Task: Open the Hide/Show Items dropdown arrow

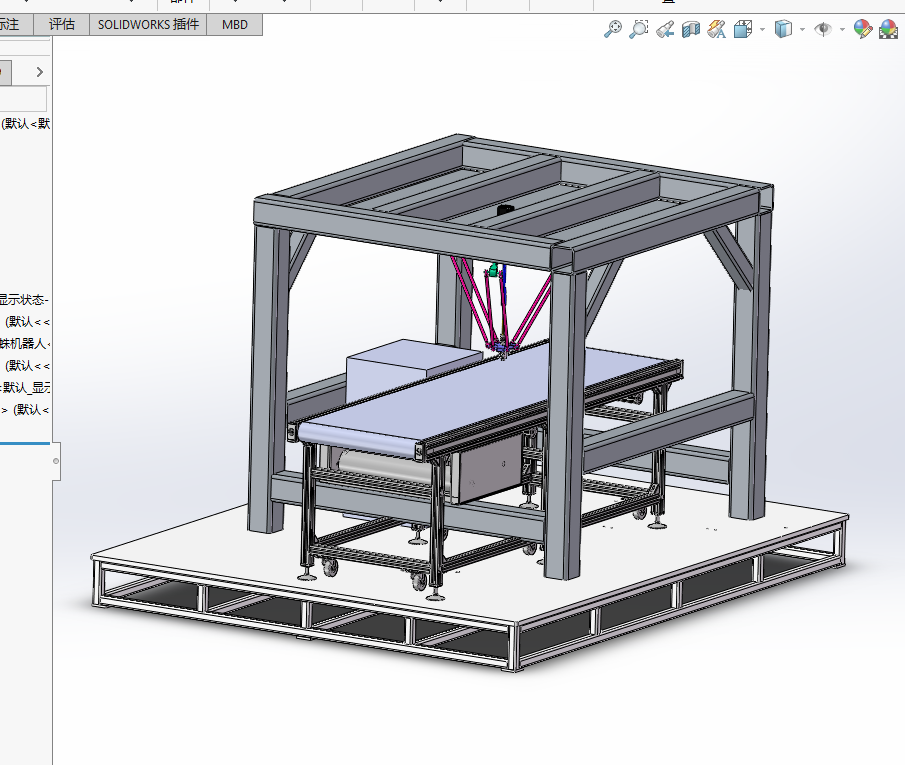Action: click(842, 29)
